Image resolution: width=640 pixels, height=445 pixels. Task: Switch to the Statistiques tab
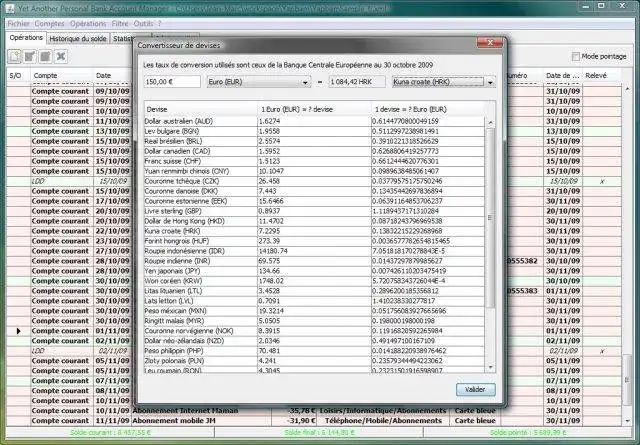pos(122,39)
